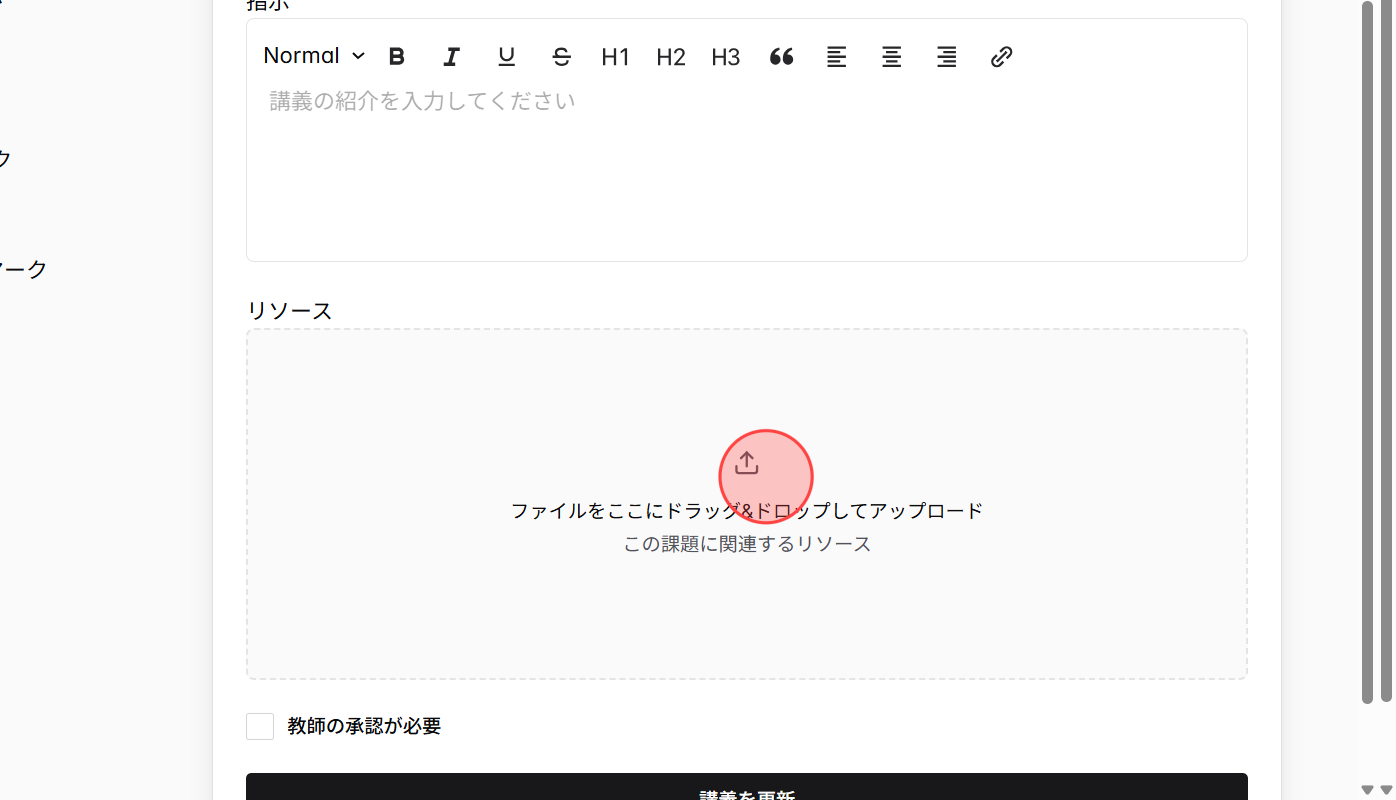This screenshot has width=1396, height=800.
Task: Apply Heading 1 style
Action: coord(615,56)
